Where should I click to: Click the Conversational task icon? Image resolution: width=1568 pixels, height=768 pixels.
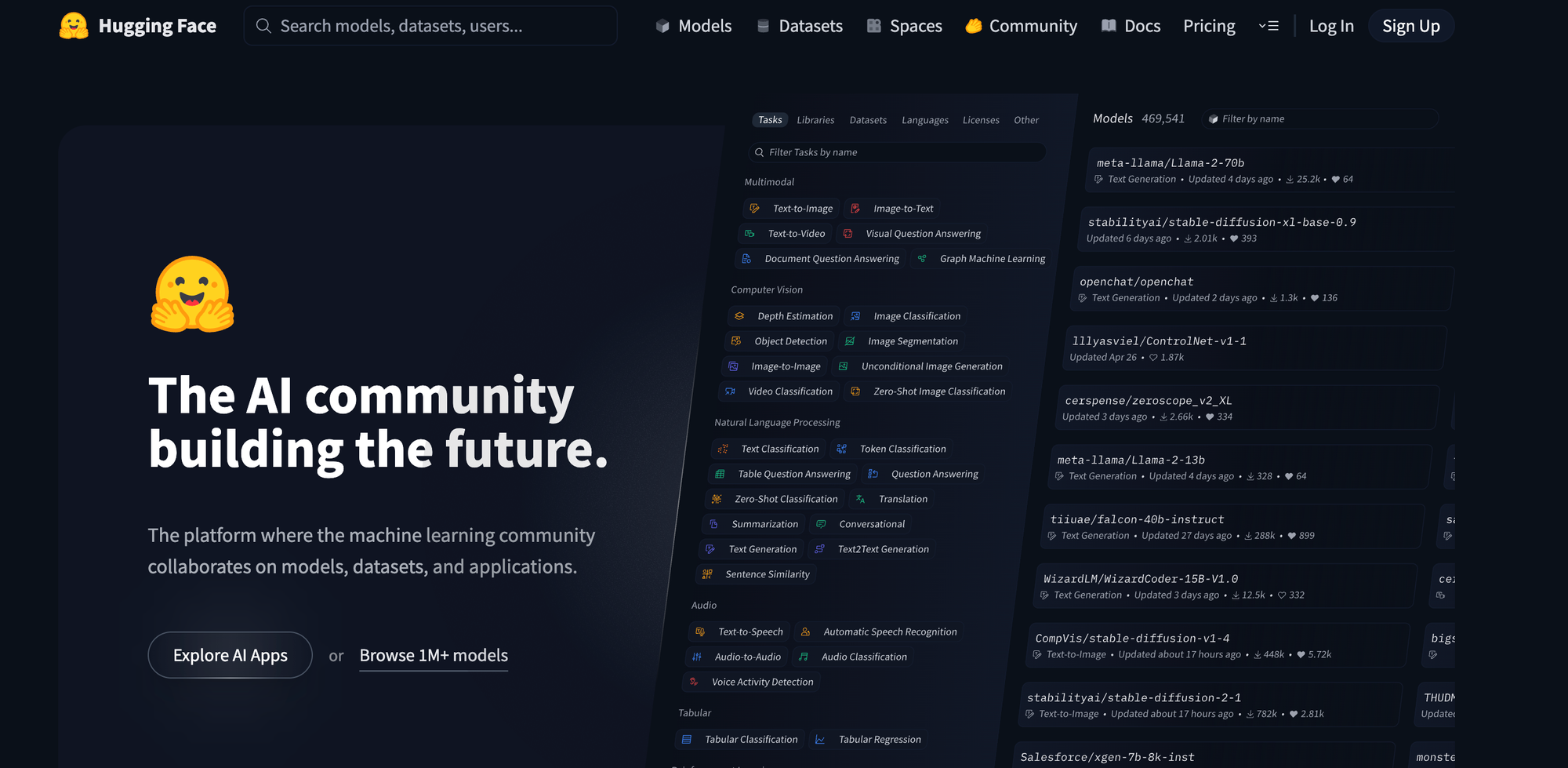point(821,524)
